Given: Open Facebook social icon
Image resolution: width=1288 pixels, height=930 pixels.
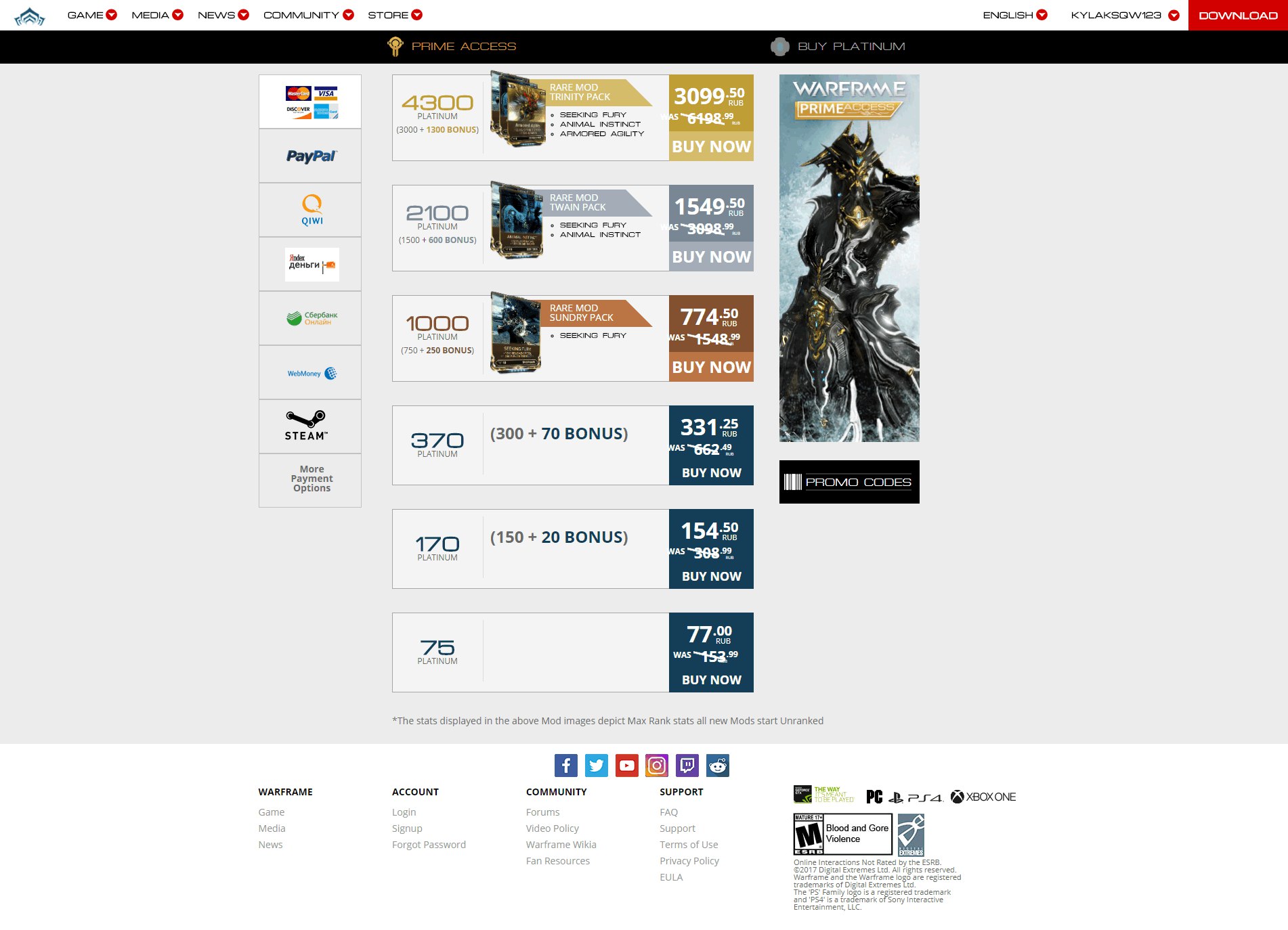Looking at the screenshot, I should pyautogui.click(x=566, y=766).
